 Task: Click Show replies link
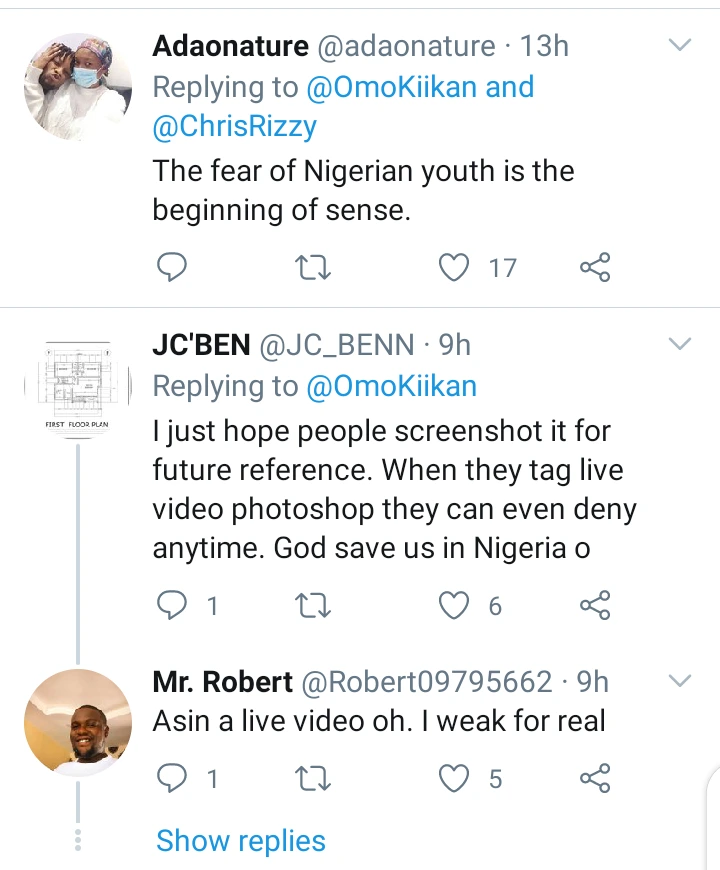(x=241, y=841)
